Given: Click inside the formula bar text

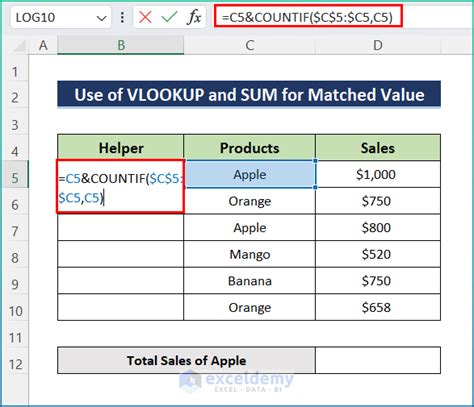Looking at the screenshot, I should pos(308,17).
